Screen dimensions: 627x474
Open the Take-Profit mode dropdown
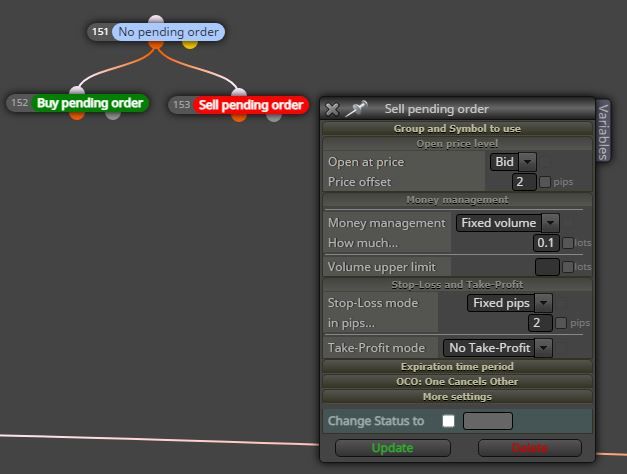pos(498,348)
